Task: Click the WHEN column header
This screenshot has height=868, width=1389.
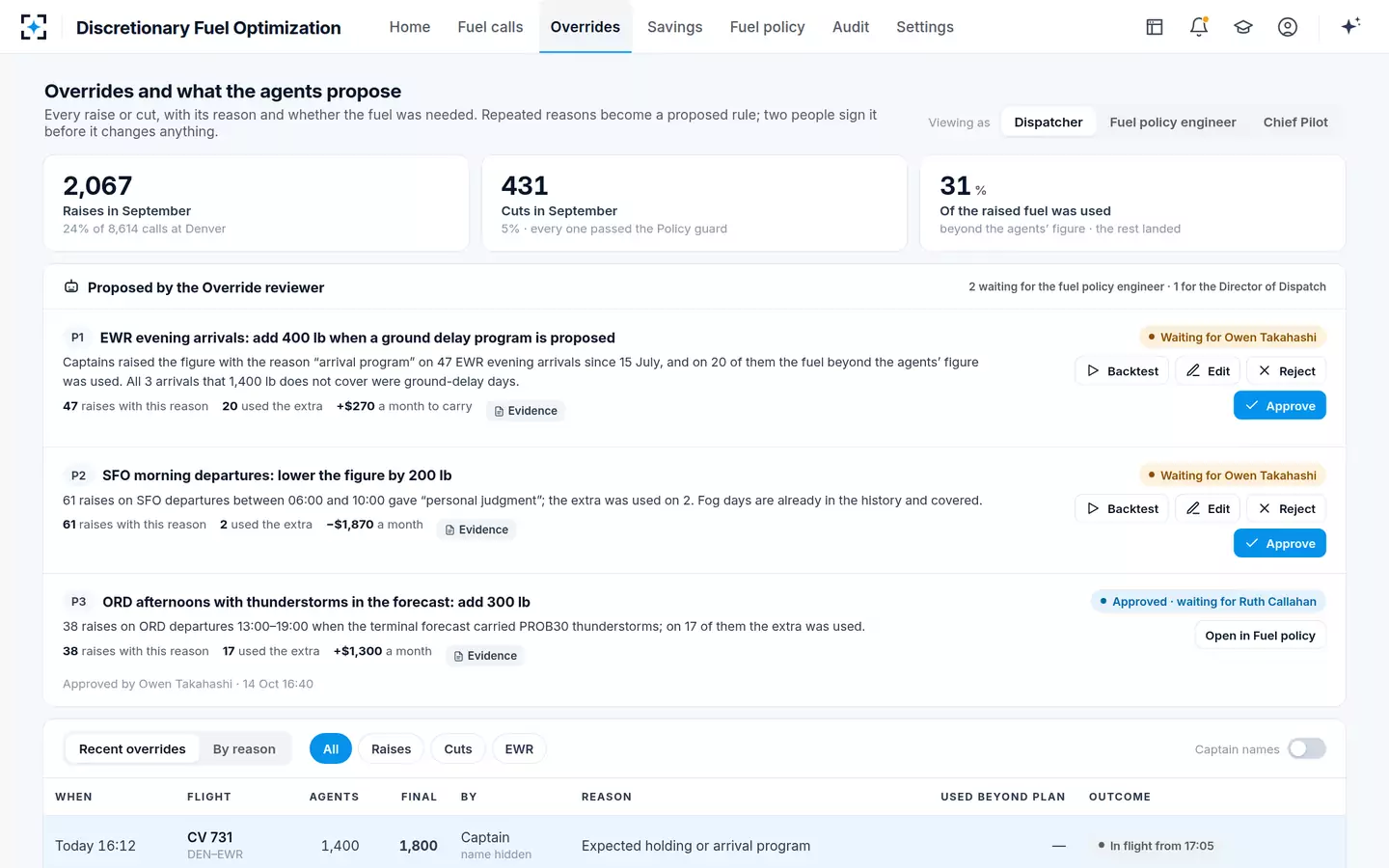Action: tap(73, 797)
